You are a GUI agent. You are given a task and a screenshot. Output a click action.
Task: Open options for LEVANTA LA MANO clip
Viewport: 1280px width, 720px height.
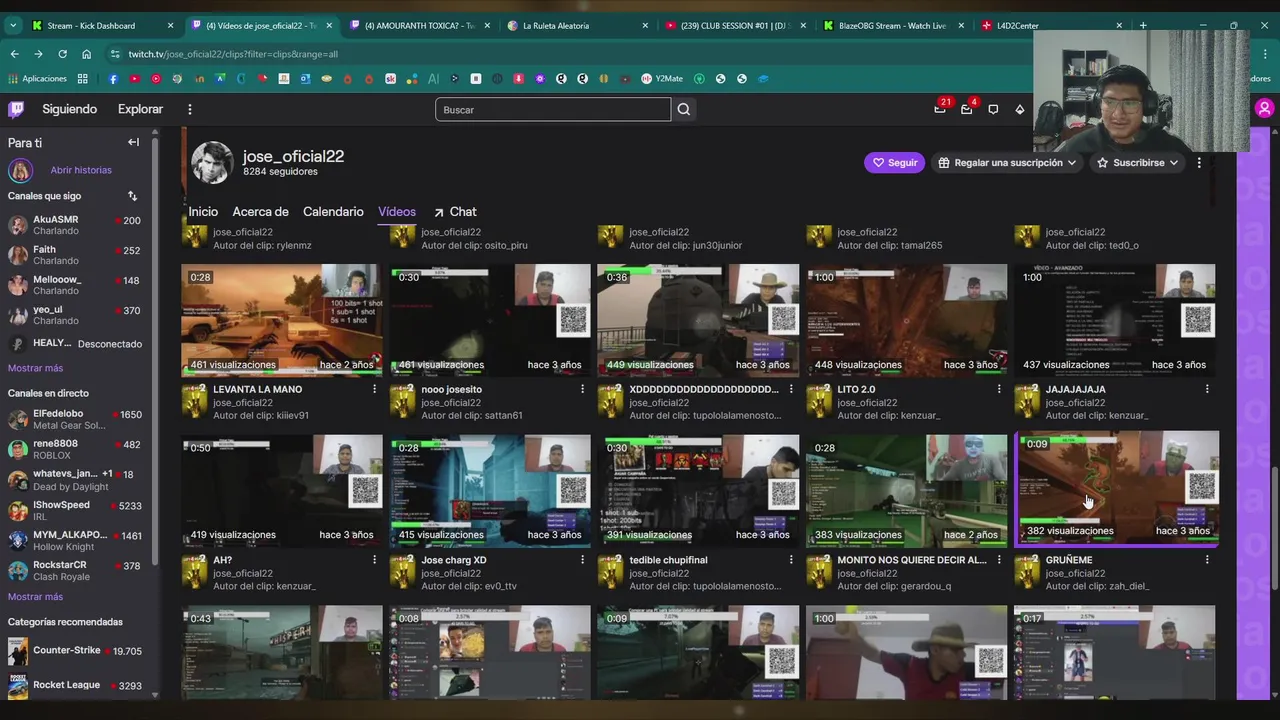pyautogui.click(x=374, y=389)
